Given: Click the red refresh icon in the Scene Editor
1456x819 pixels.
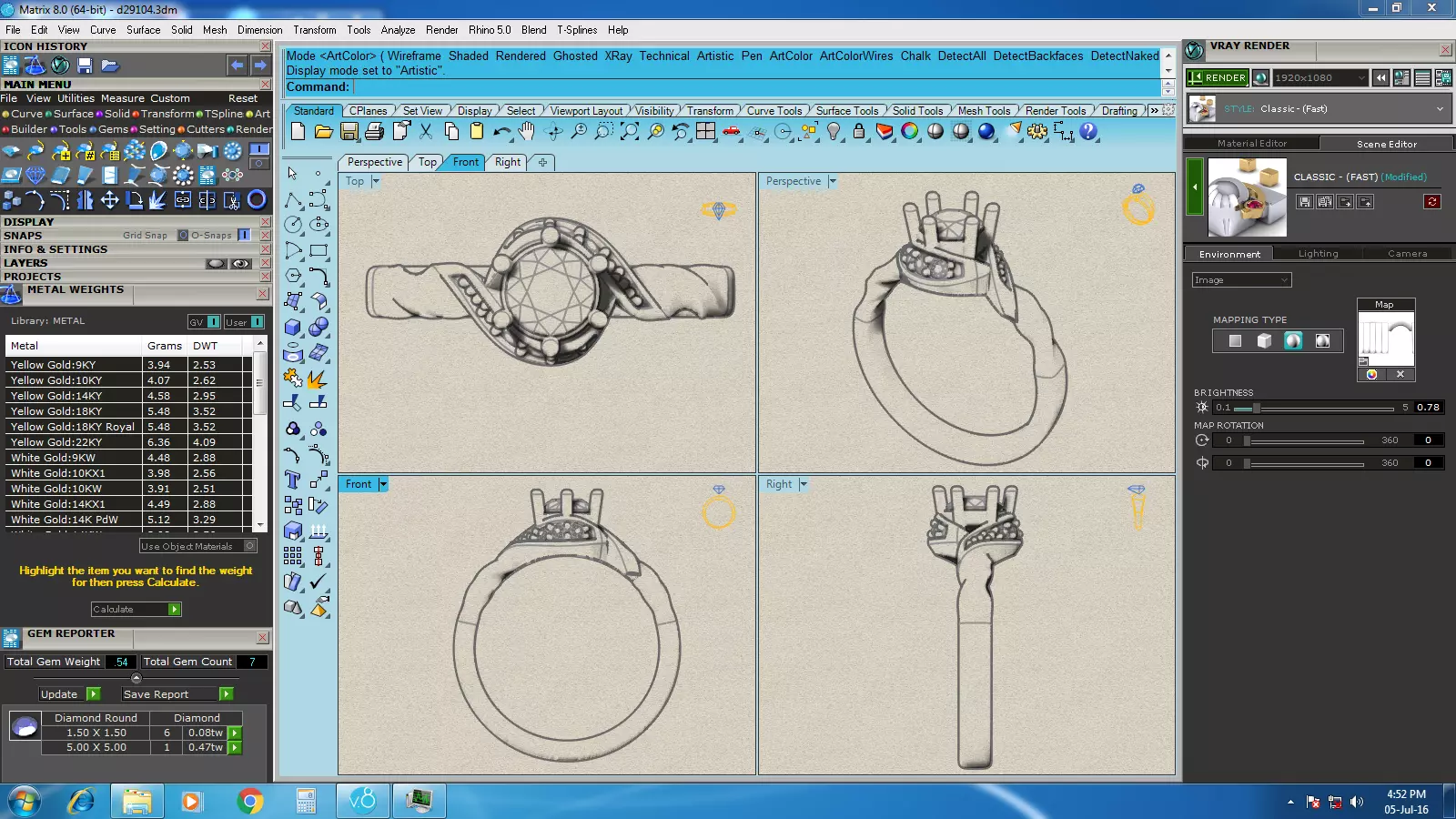Looking at the screenshot, I should [x=1431, y=202].
